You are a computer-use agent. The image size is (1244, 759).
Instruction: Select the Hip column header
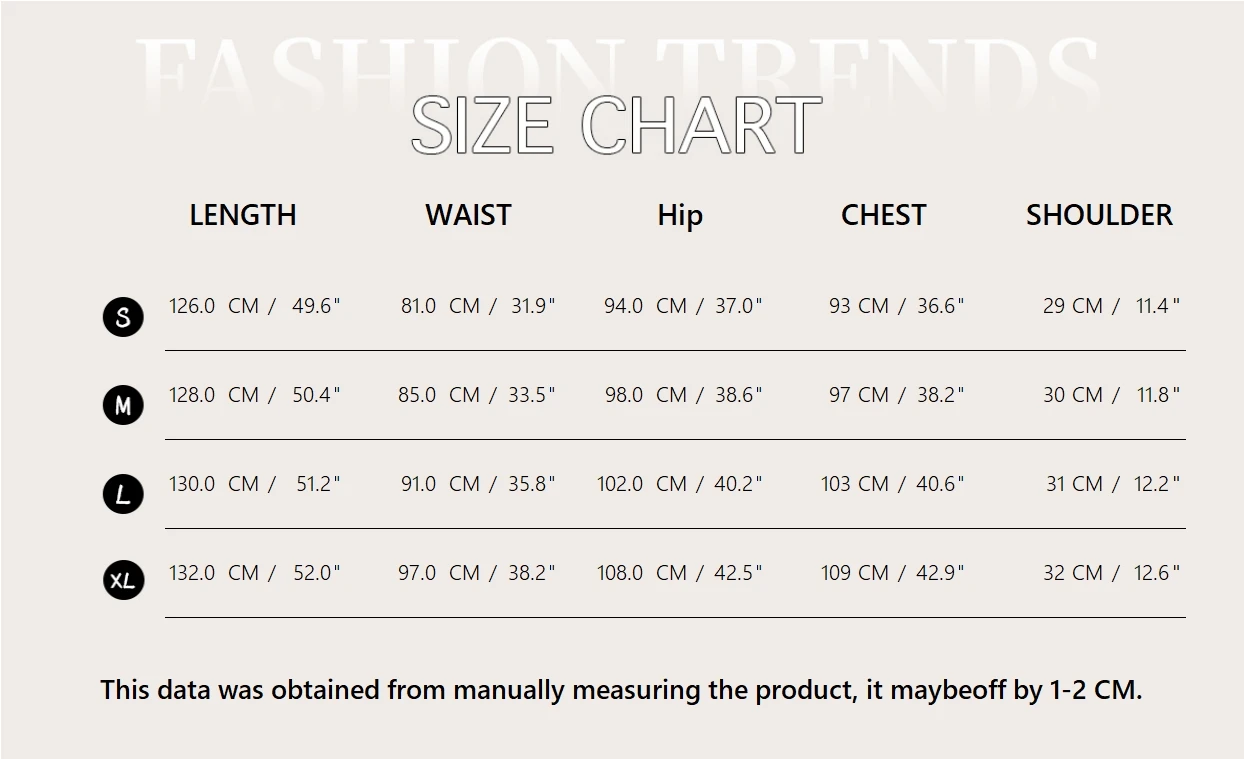pos(680,217)
